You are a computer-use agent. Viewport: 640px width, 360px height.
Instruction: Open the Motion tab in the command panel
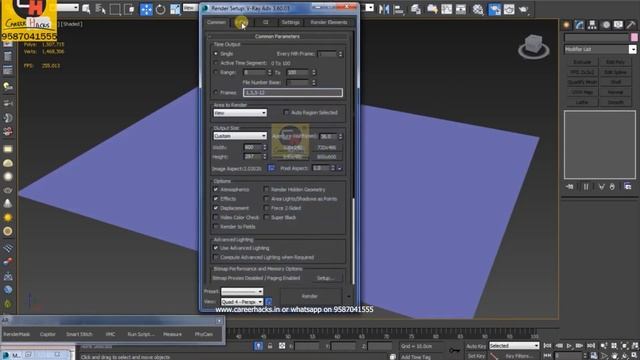tap(606, 25)
